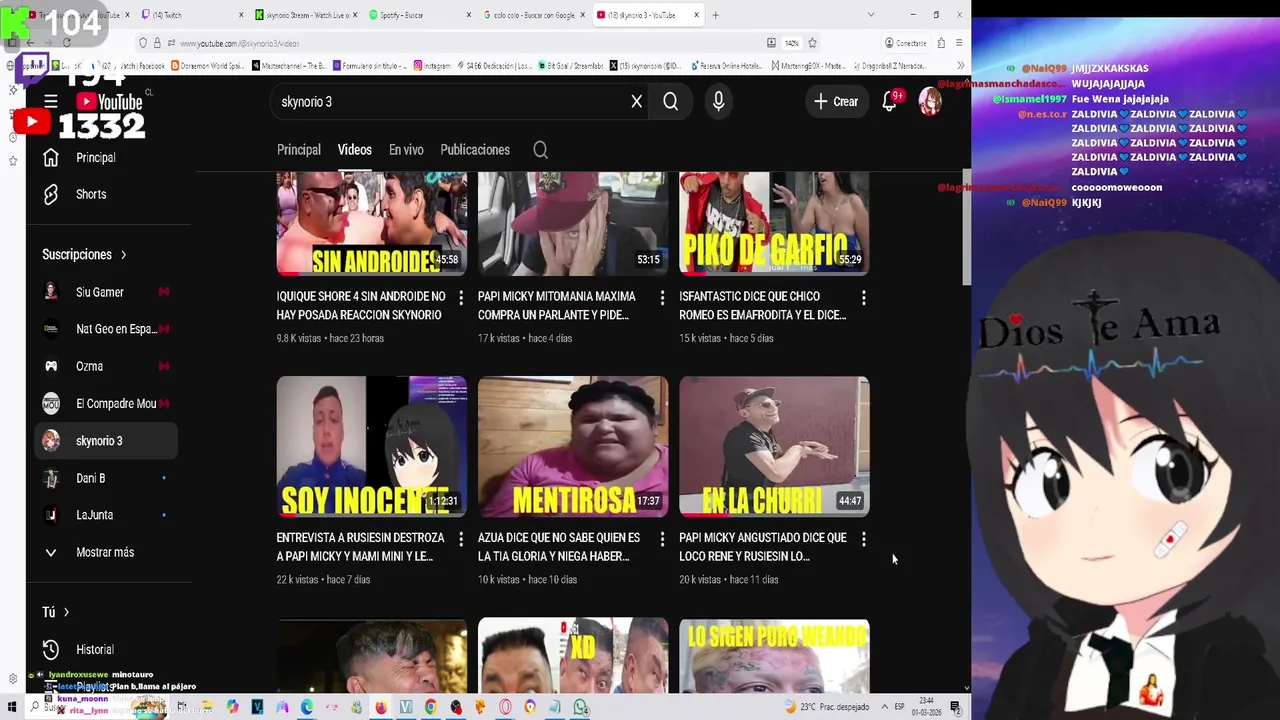Viewport: 1280px width, 720px height.
Task: Open the MENTIROSA video thumbnail
Action: coord(573,446)
